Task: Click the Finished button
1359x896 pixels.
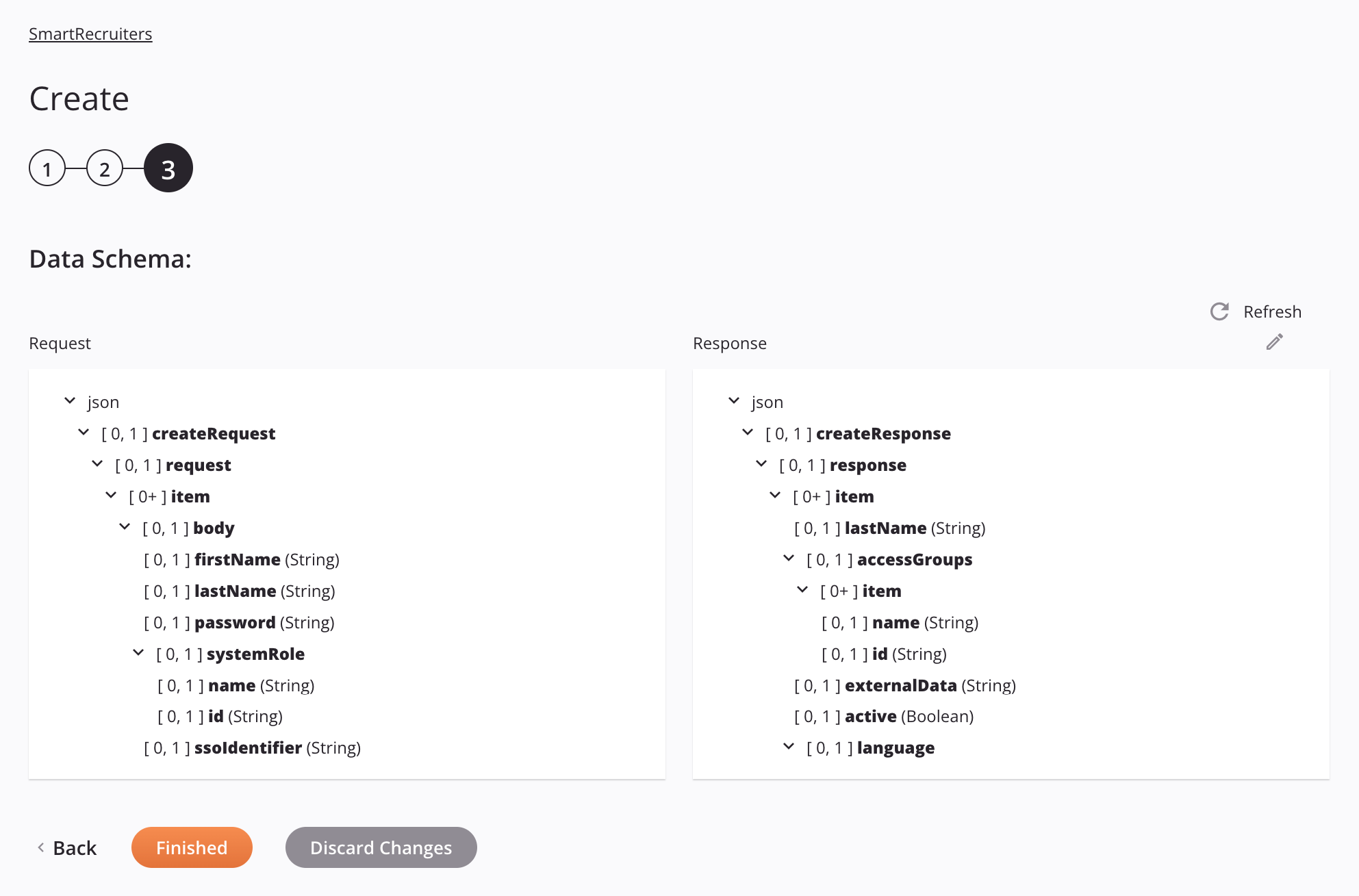Action: 191,846
